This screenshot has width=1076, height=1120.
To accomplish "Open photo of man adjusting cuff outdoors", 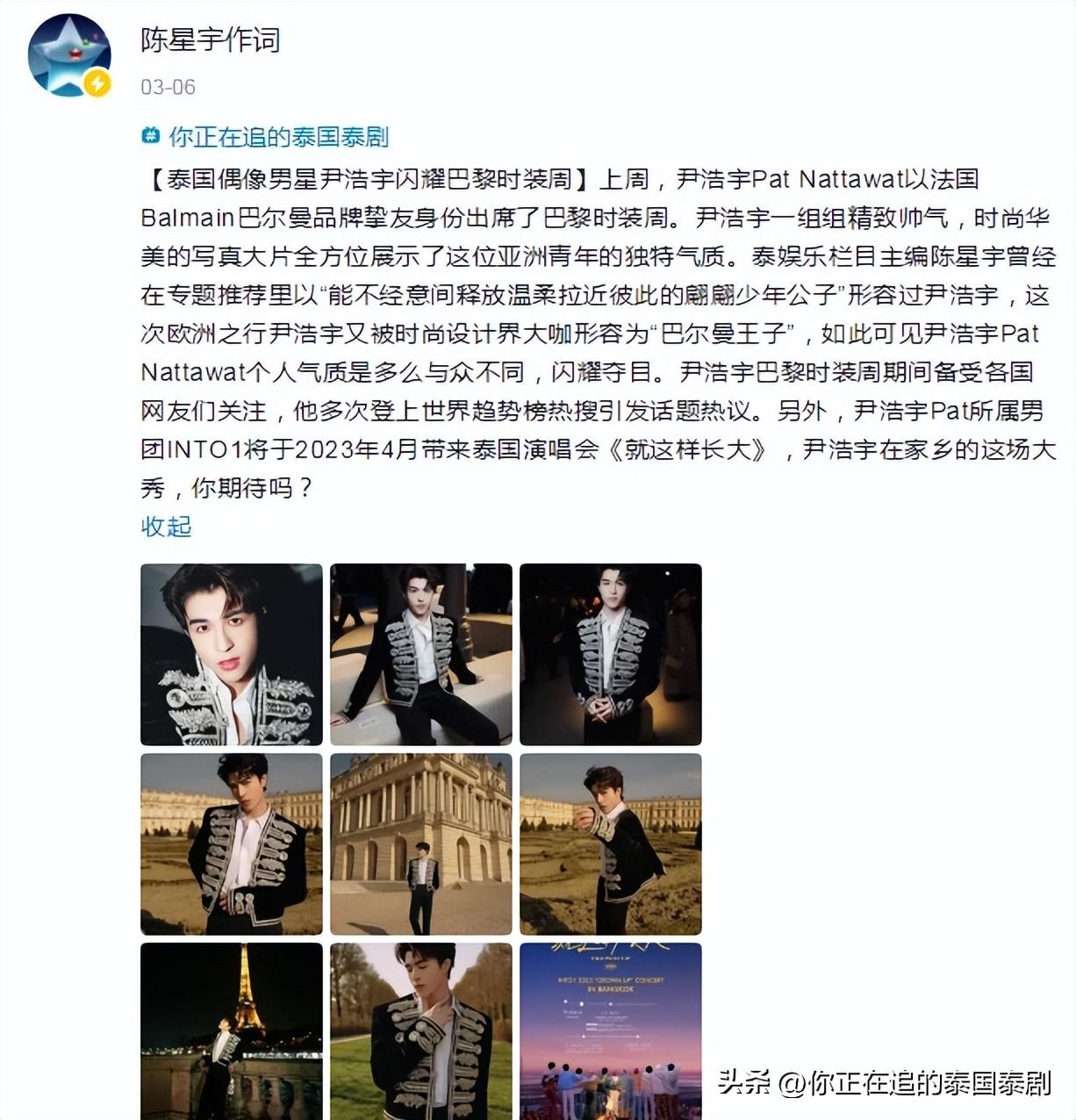I will (611, 844).
